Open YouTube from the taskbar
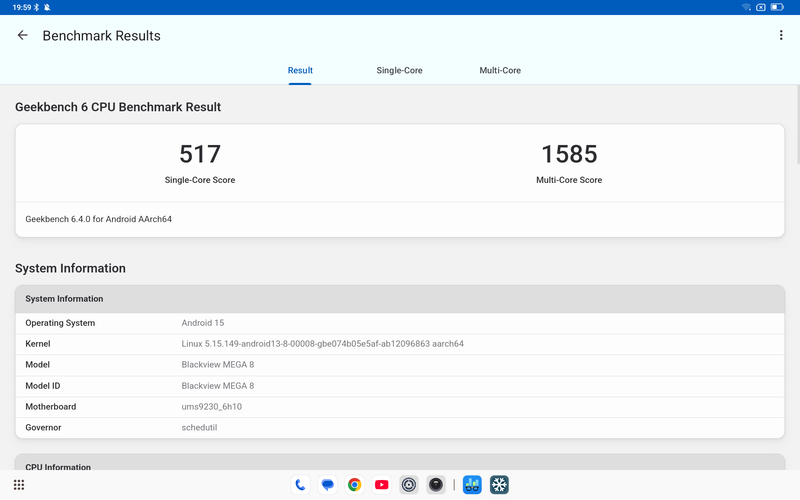This screenshot has height=500, width=800. tap(382, 485)
